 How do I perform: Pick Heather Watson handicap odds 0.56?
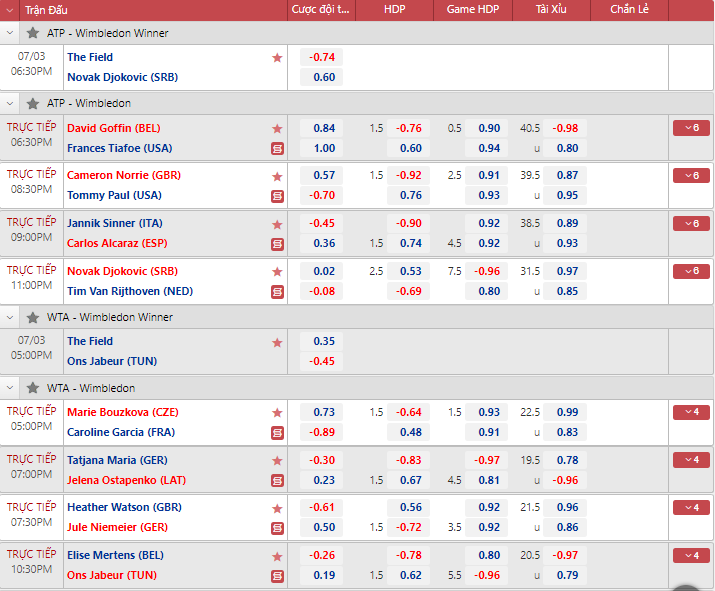[x=409, y=508]
